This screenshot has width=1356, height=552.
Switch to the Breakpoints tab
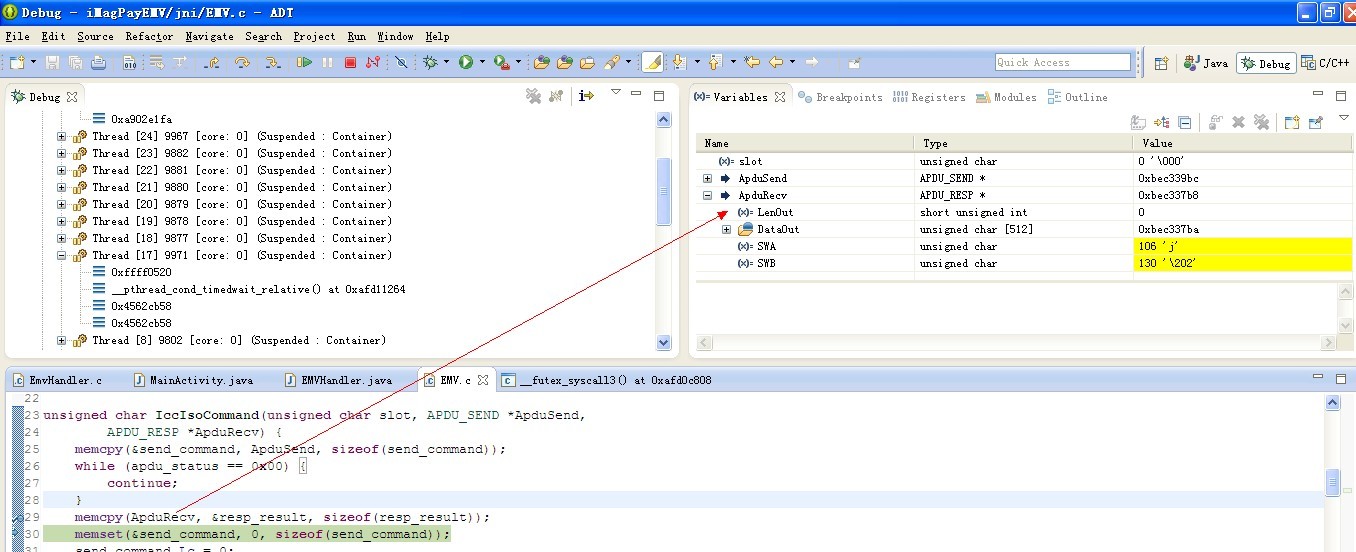tap(840, 97)
